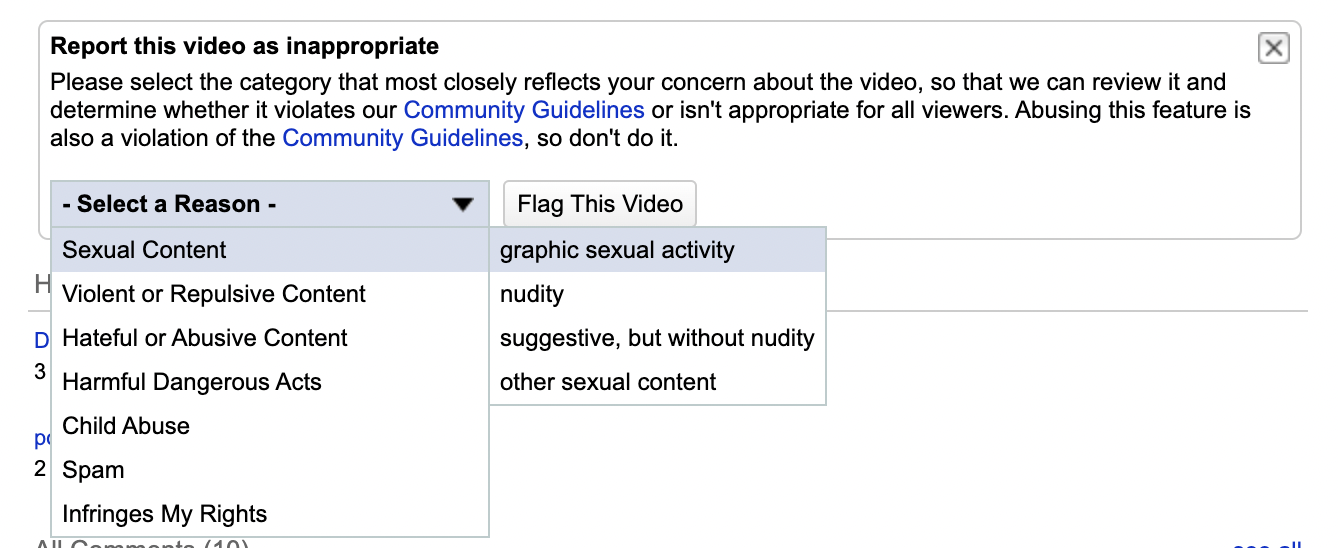
Task: Select Violent or Repulsive Content
Action: (x=214, y=294)
